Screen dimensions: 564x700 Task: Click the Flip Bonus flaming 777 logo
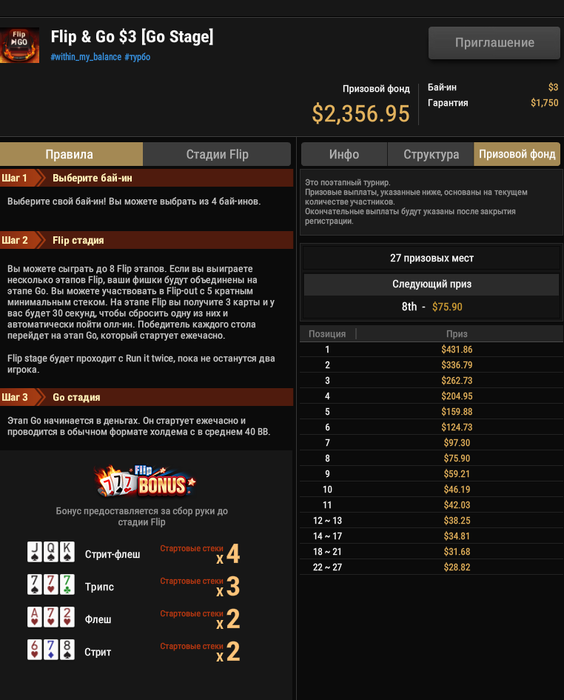coord(146,482)
